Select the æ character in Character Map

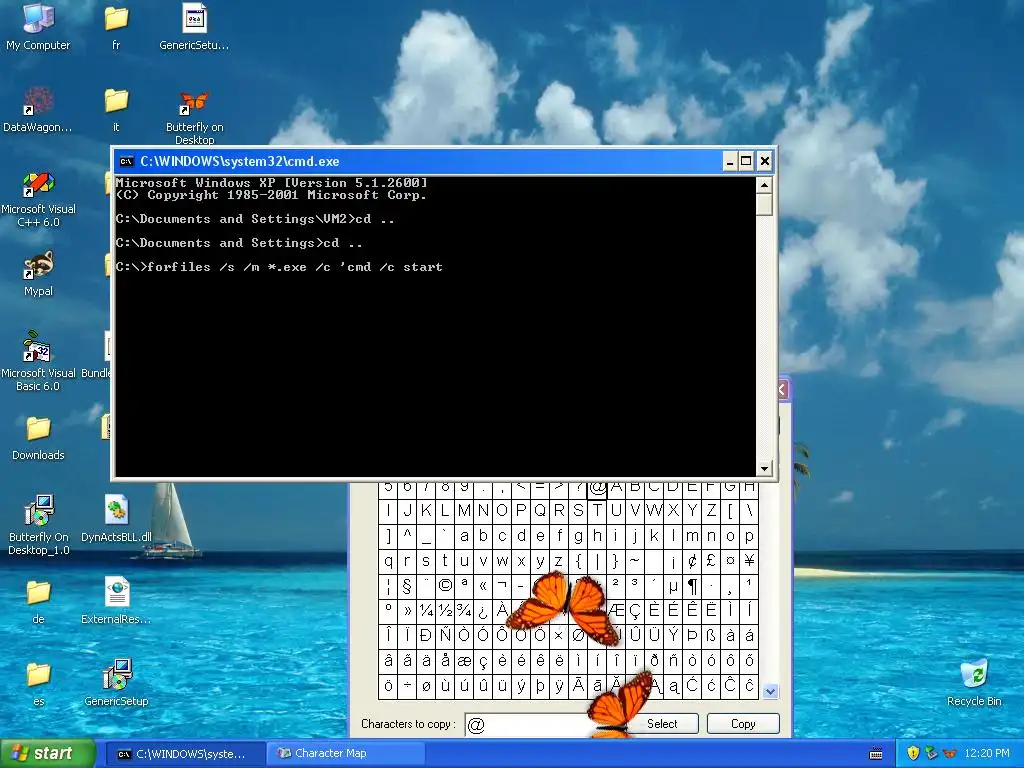pyautogui.click(x=464, y=661)
